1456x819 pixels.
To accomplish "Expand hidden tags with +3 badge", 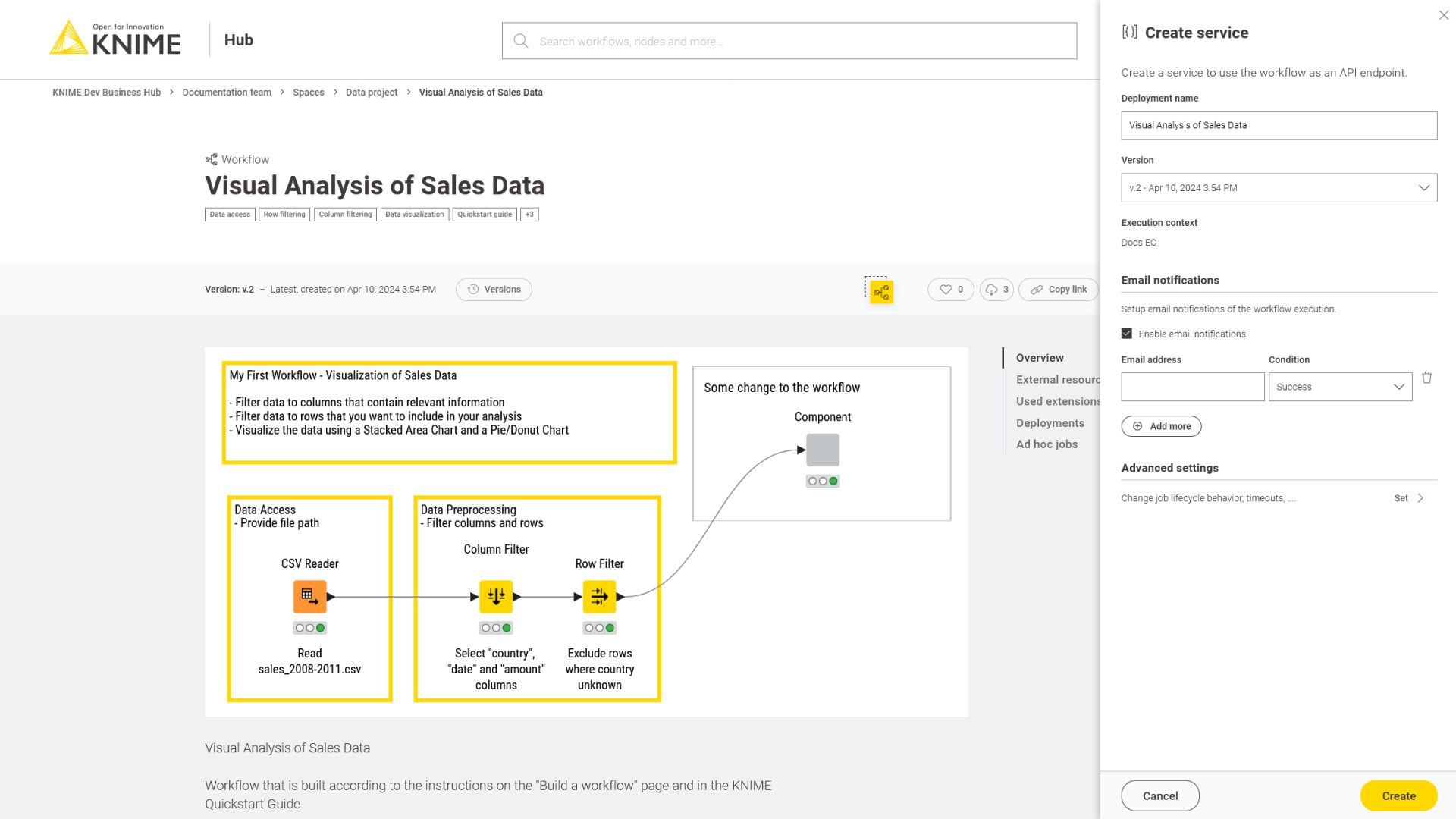I will (x=529, y=215).
